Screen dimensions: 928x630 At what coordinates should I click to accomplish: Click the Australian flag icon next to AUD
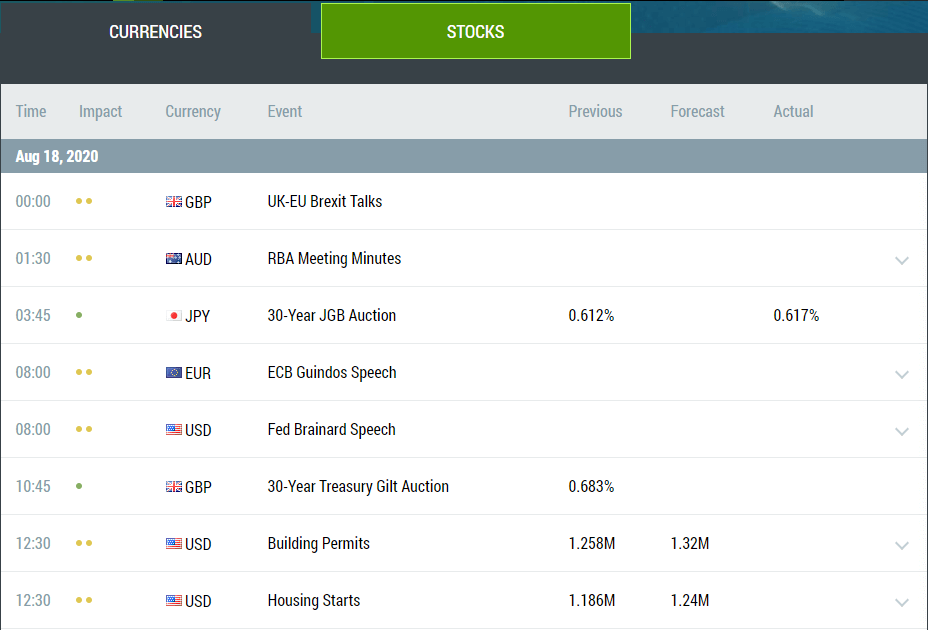pyautogui.click(x=174, y=259)
